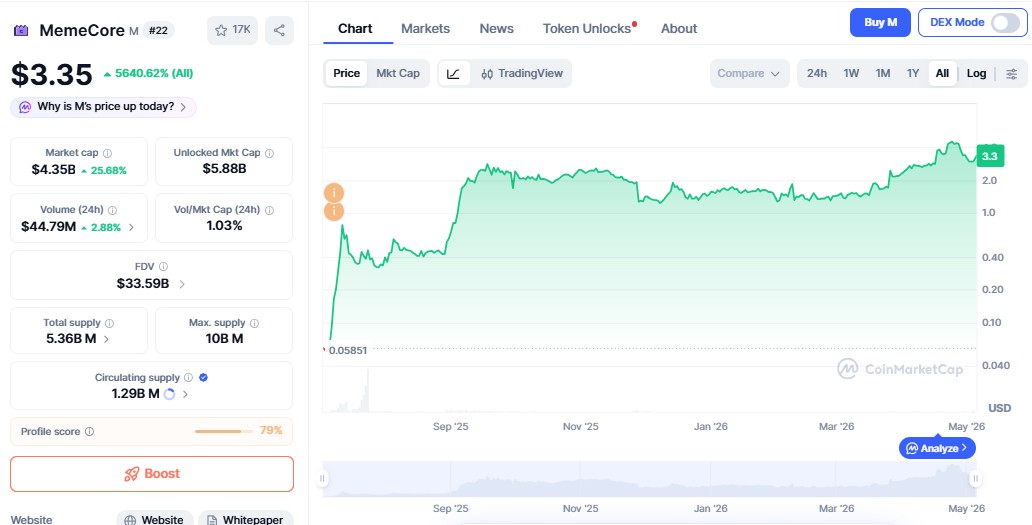Viewport: 1032px width, 525px height.
Task: Click the 3.3 current price label on chart
Action: pos(990,157)
